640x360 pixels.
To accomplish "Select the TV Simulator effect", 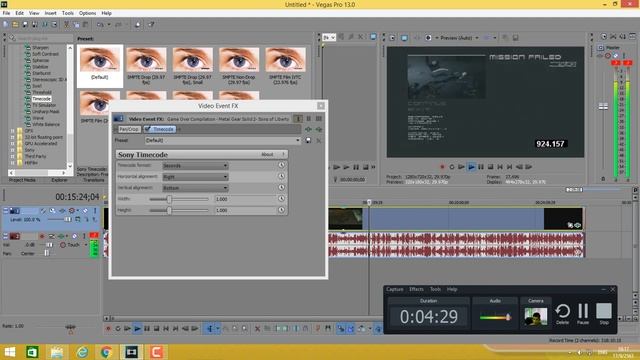I will point(44,105).
